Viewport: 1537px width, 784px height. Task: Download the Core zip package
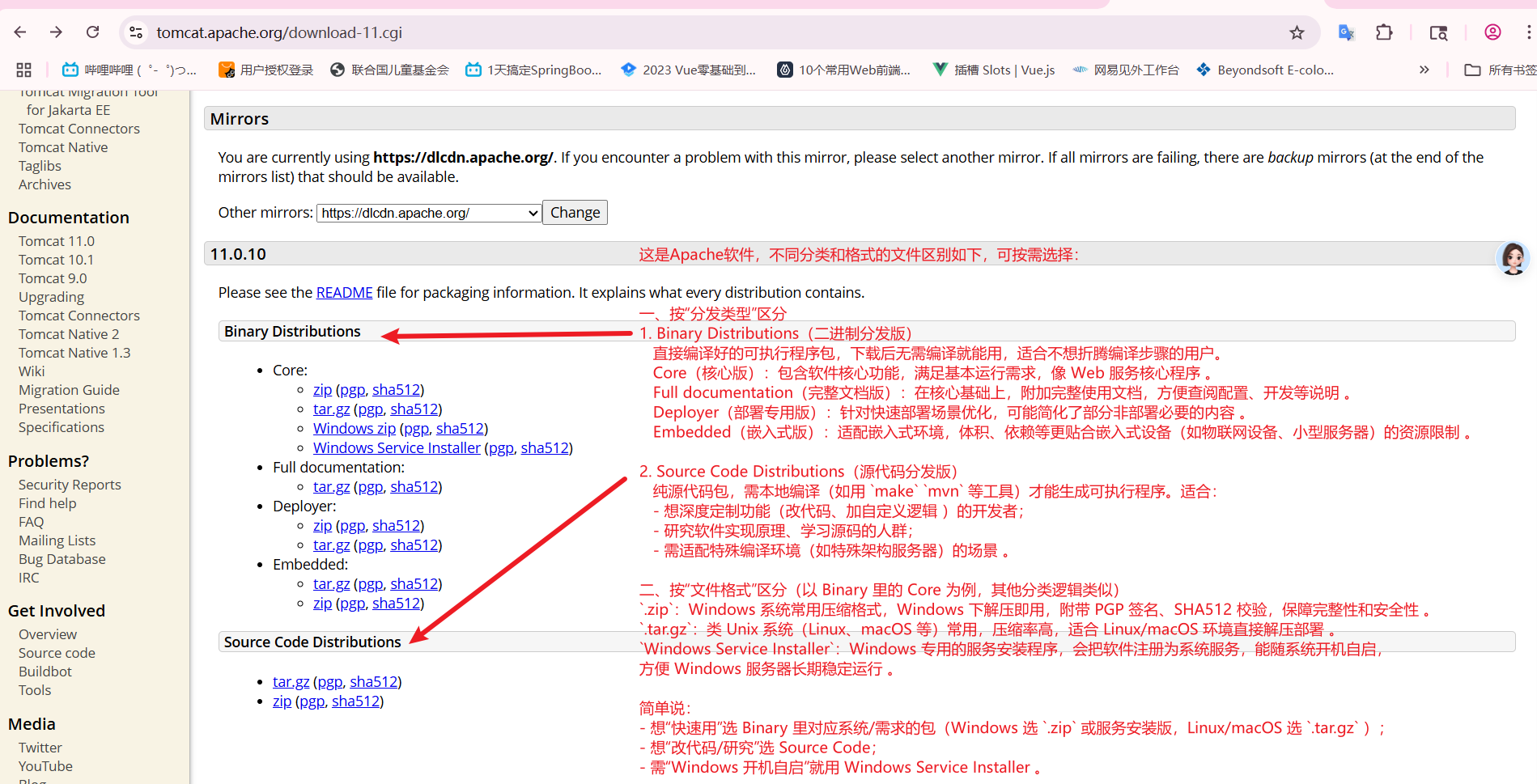pos(322,389)
